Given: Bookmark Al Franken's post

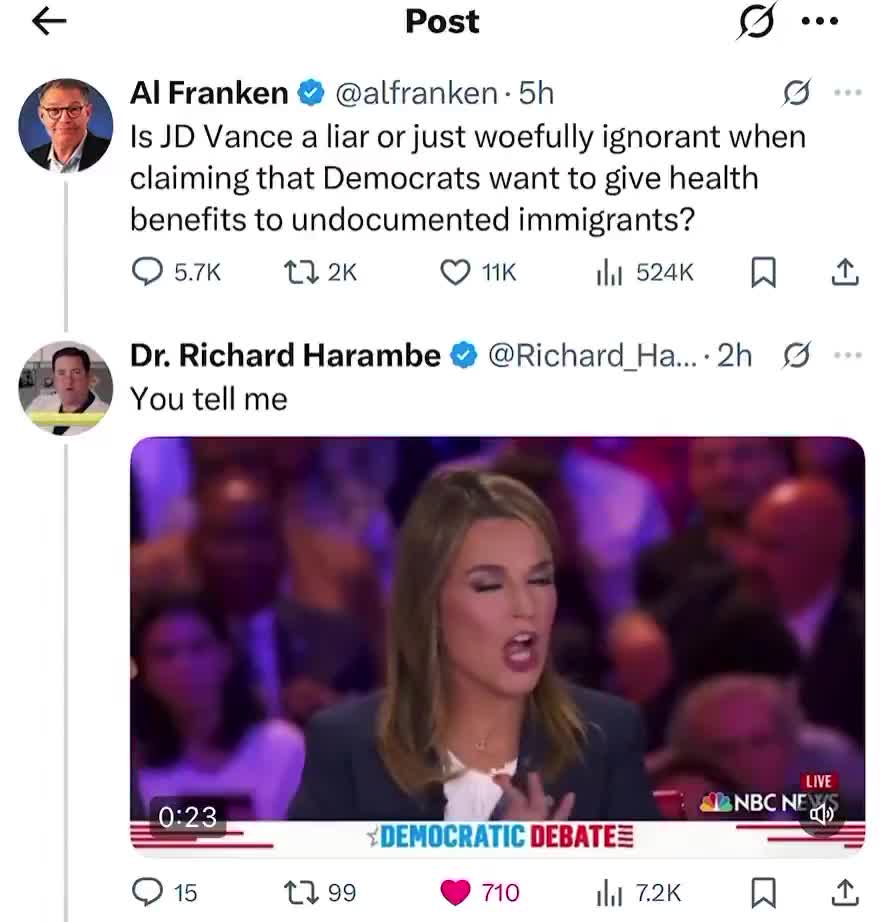Looking at the screenshot, I should pyautogui.click(x=763, y=271).
